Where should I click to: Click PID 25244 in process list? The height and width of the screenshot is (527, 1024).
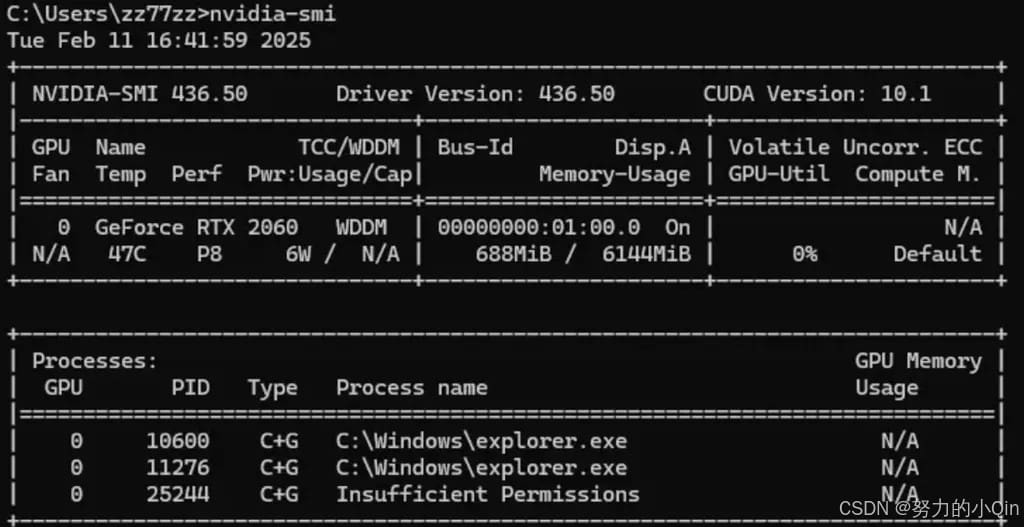point(178,494)
